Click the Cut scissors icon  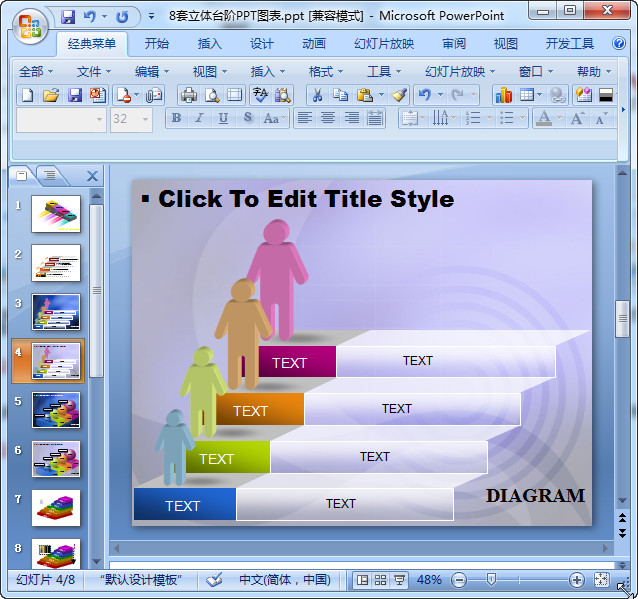[317, 95]
